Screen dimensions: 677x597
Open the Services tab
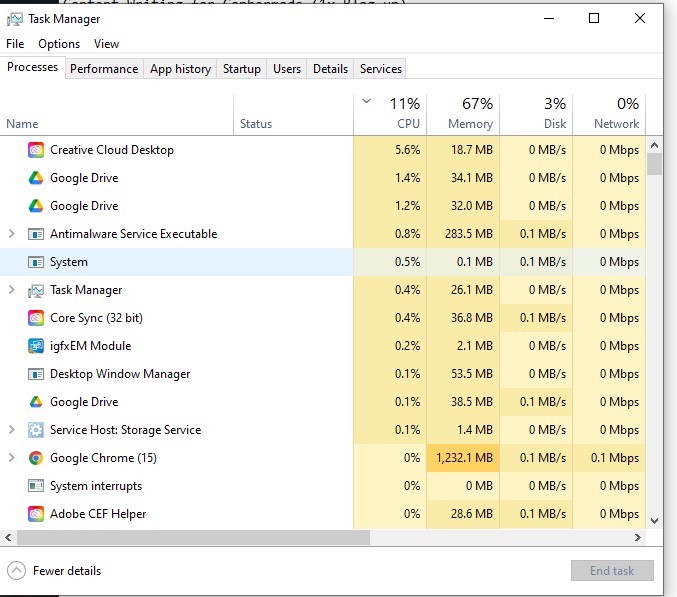coord(381,69)
